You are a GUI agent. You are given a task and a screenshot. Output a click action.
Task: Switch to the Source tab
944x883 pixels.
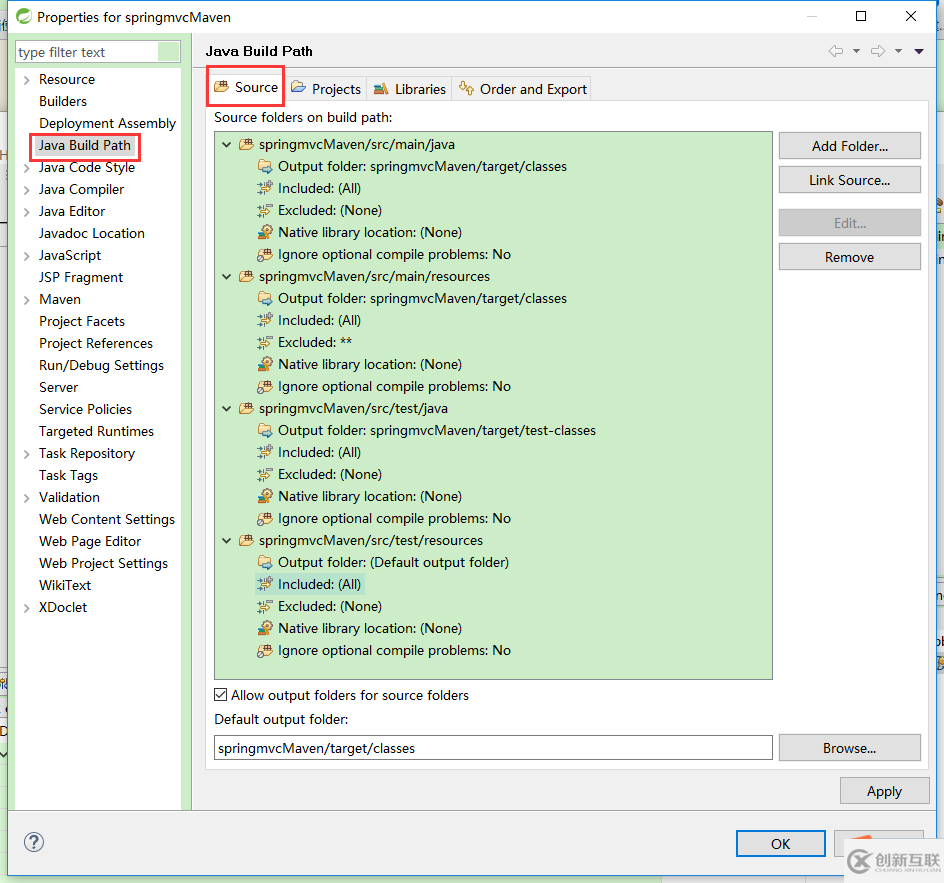click(246, 87)
